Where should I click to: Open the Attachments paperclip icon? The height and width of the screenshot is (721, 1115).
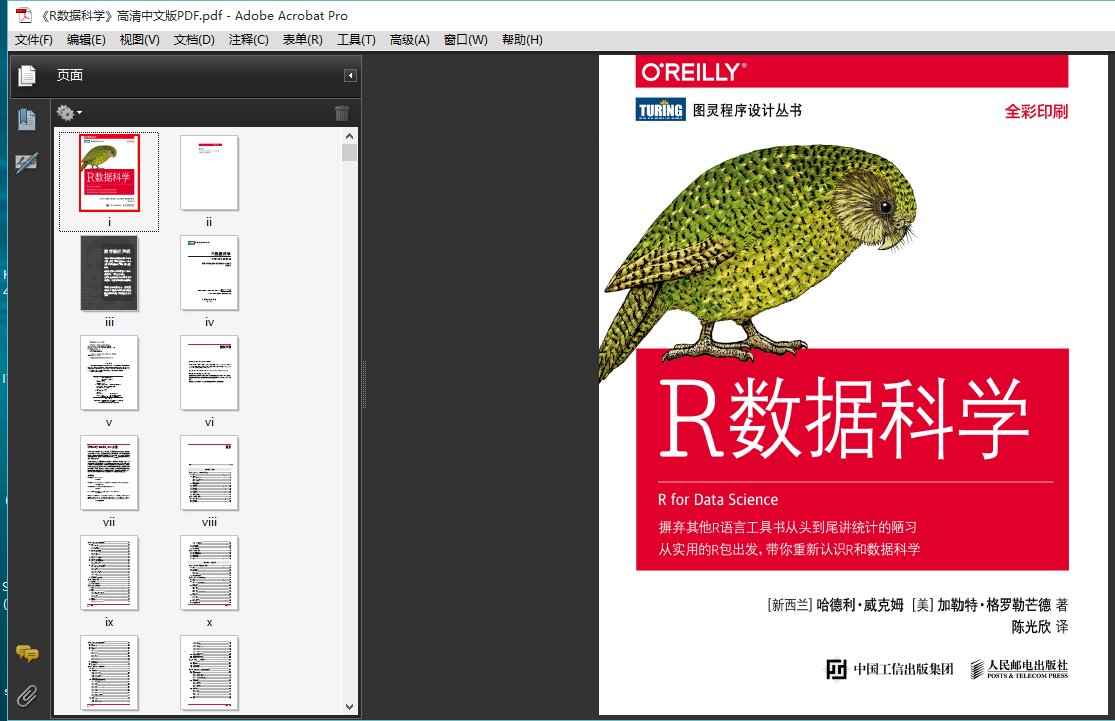[x=27, y=695]
